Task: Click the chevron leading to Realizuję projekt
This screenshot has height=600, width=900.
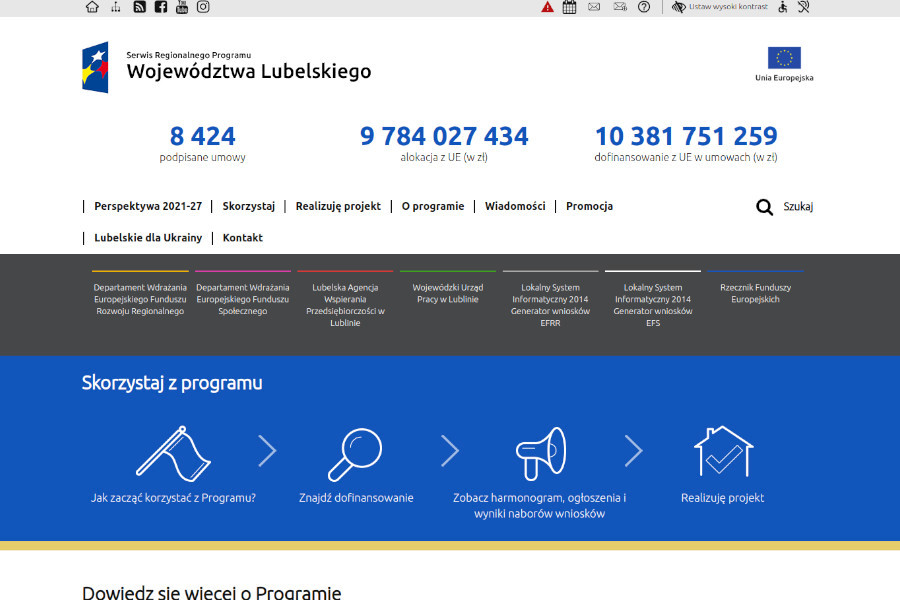Action: 634,452
